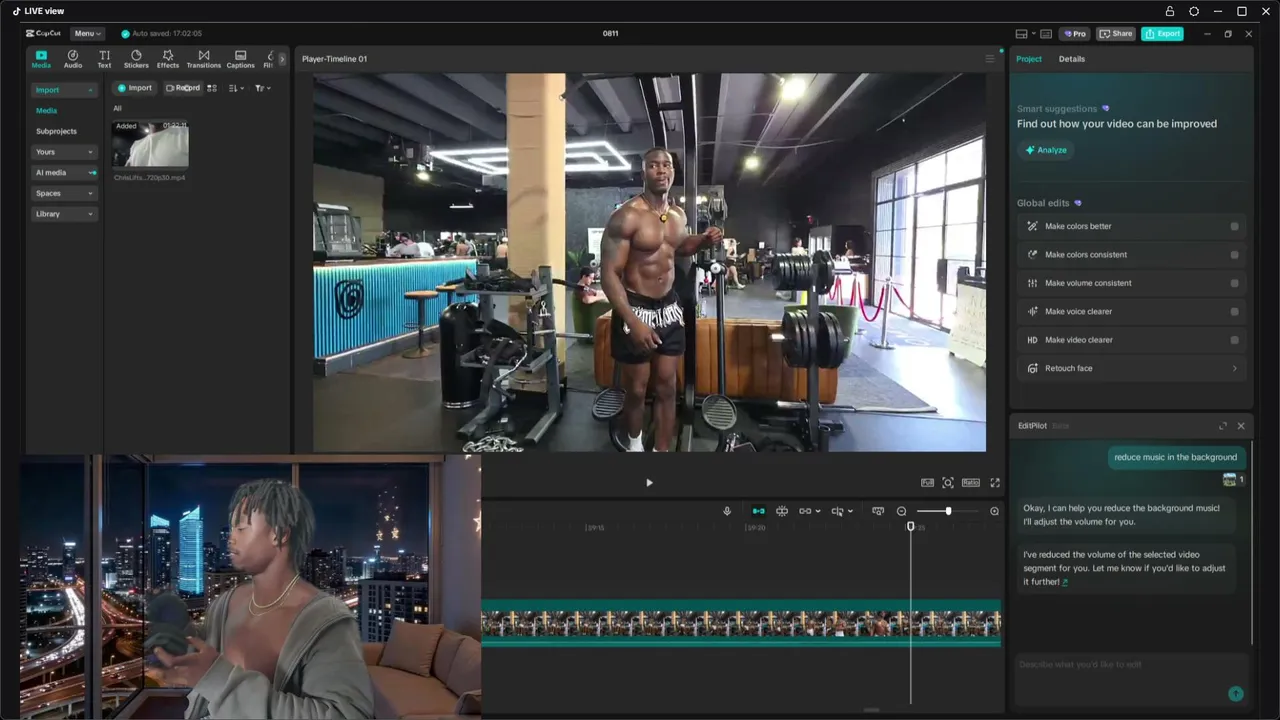Viewport: 1280px width, 720px height.
Task: Click the Export button
Action: 1162,34
